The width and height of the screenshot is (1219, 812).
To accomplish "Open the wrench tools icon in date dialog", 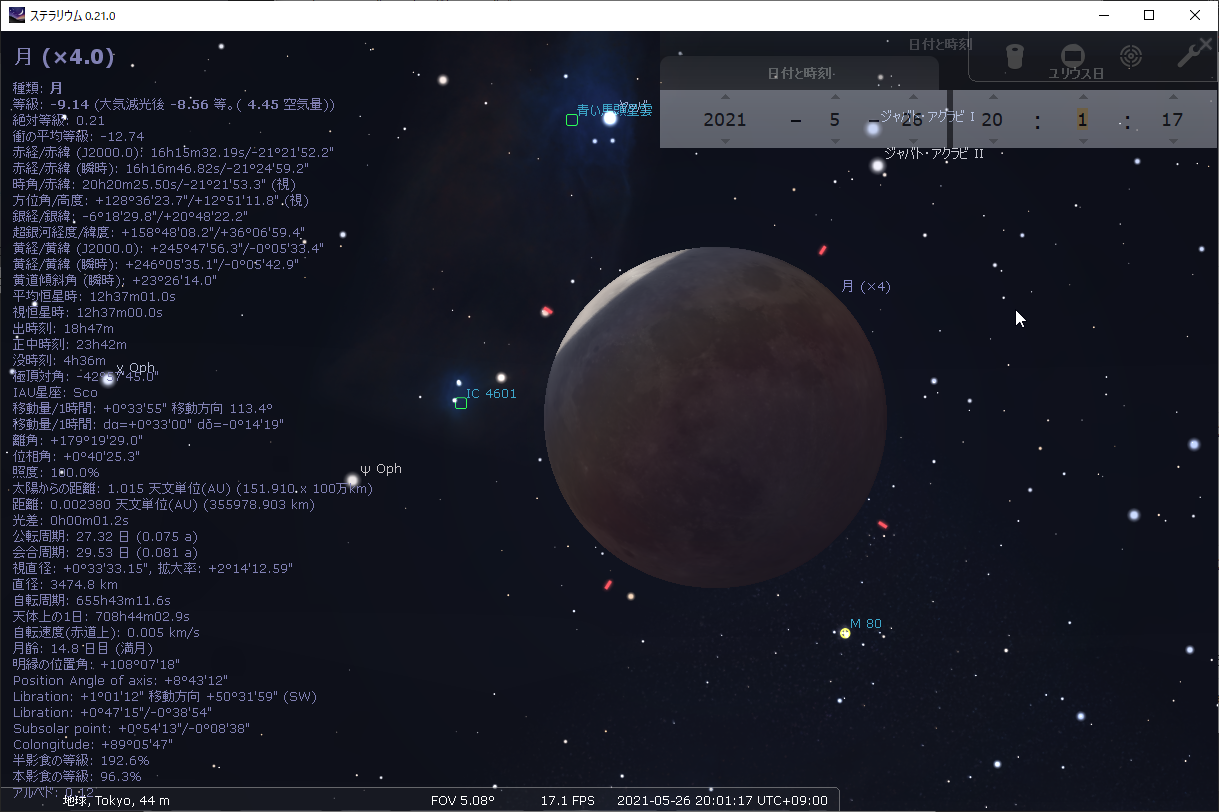I will 1192,57.
